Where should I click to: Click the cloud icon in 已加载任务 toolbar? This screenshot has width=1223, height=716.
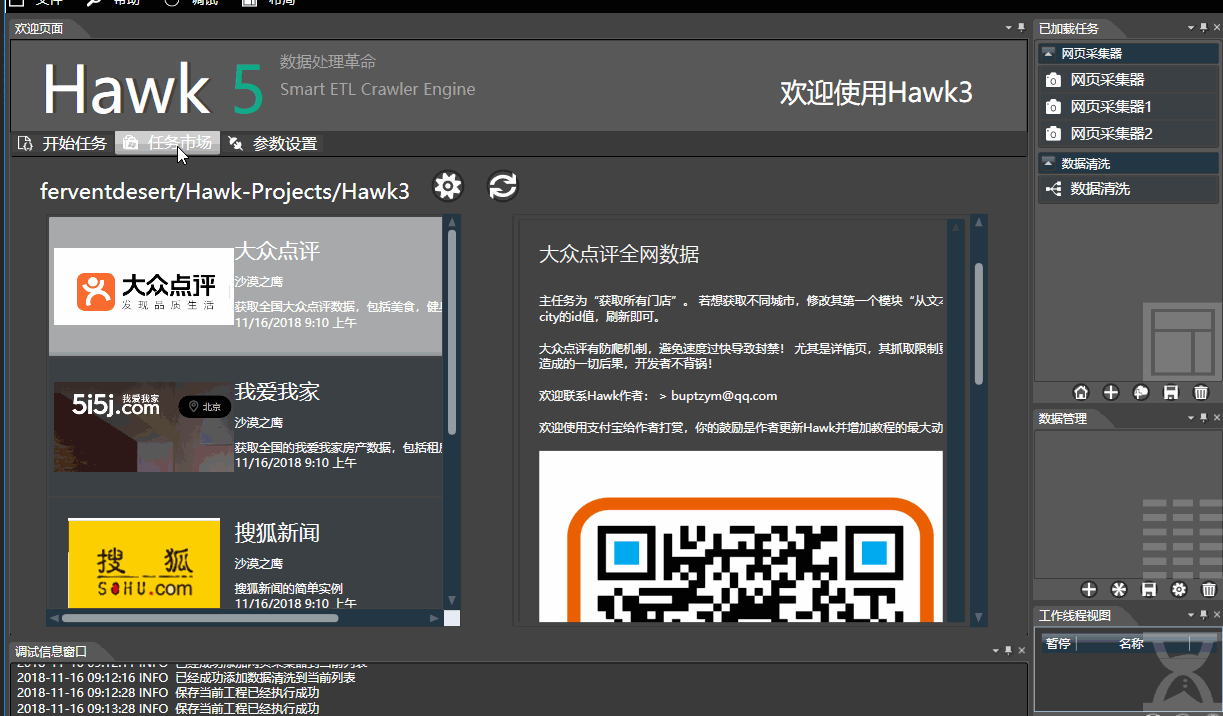tap(1141, 392)
